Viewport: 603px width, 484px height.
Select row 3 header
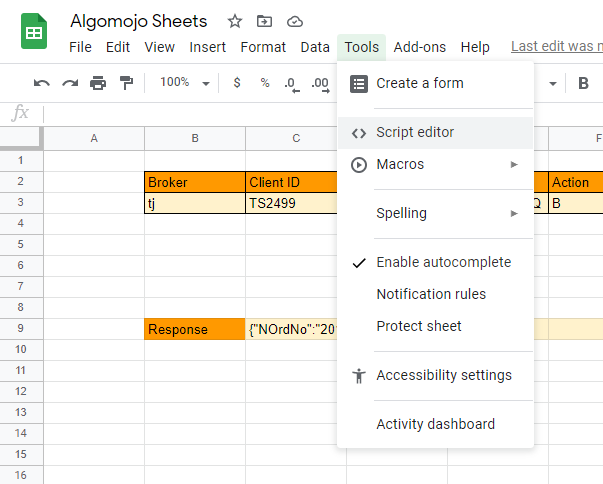pyautogui.click(x=21, y=203)
